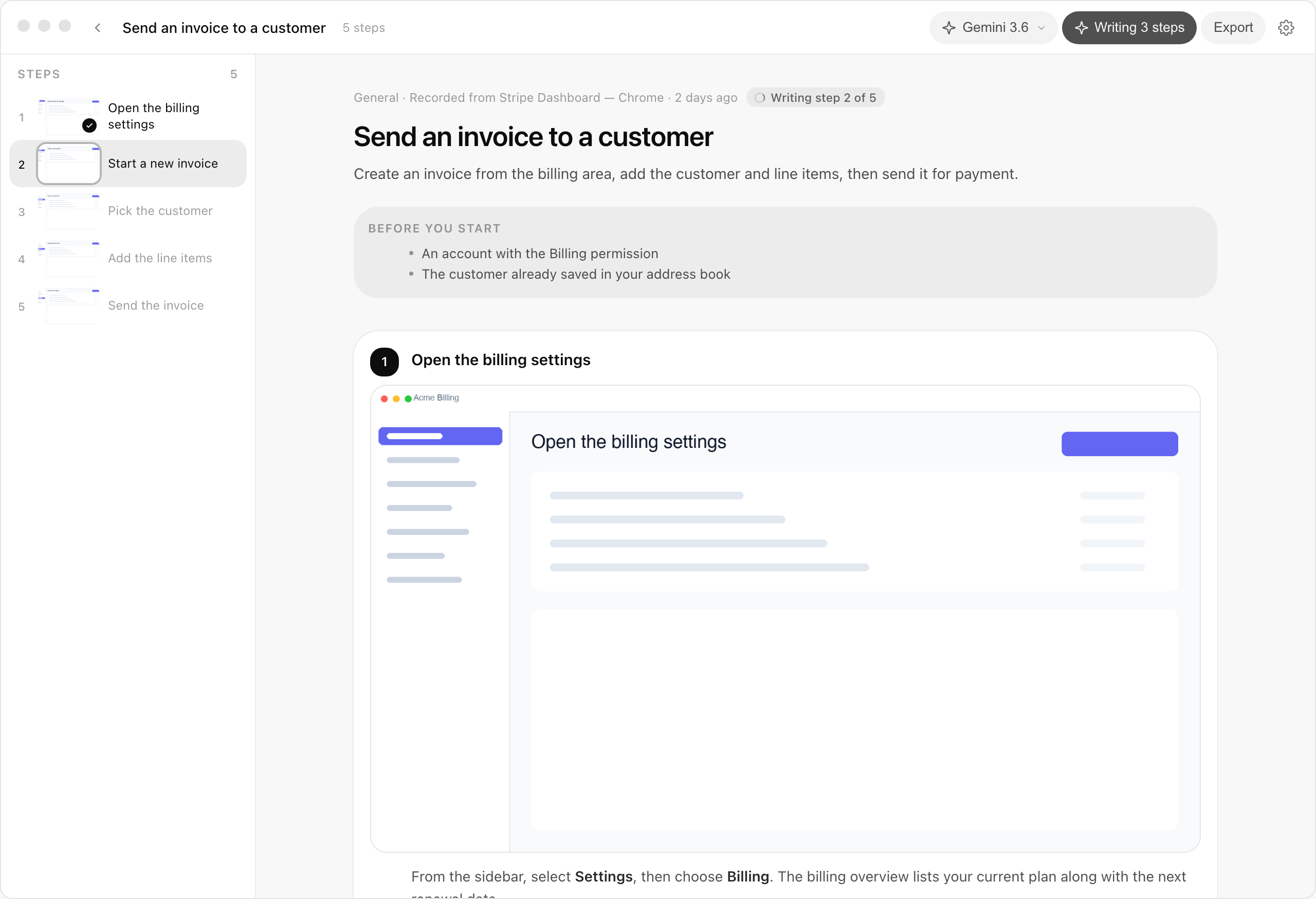
Task: Click the checkmark badge on step 1
Action: [x=89, y=125]
